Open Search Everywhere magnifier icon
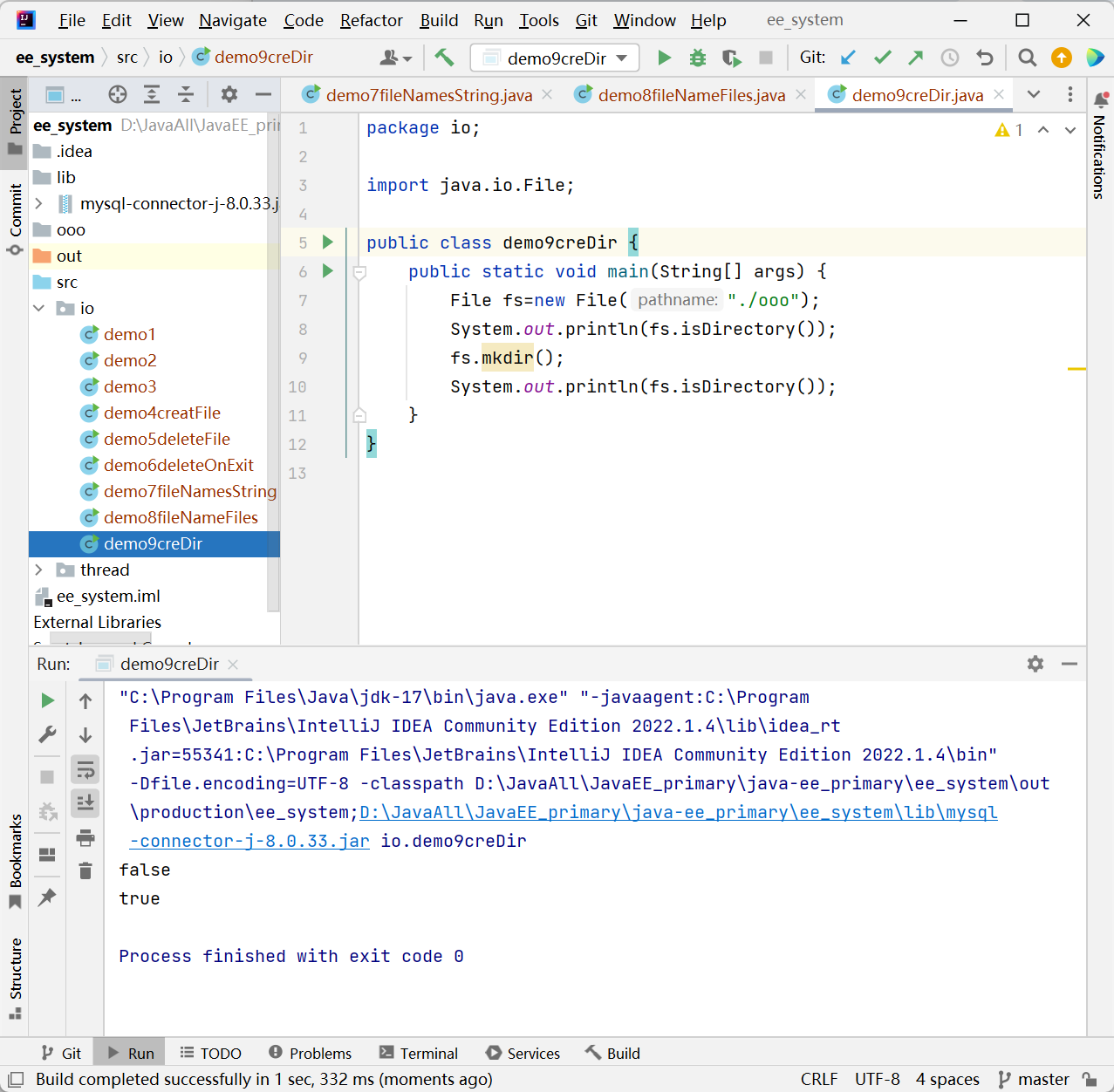1114x1092 pixels. point(1028,58)
